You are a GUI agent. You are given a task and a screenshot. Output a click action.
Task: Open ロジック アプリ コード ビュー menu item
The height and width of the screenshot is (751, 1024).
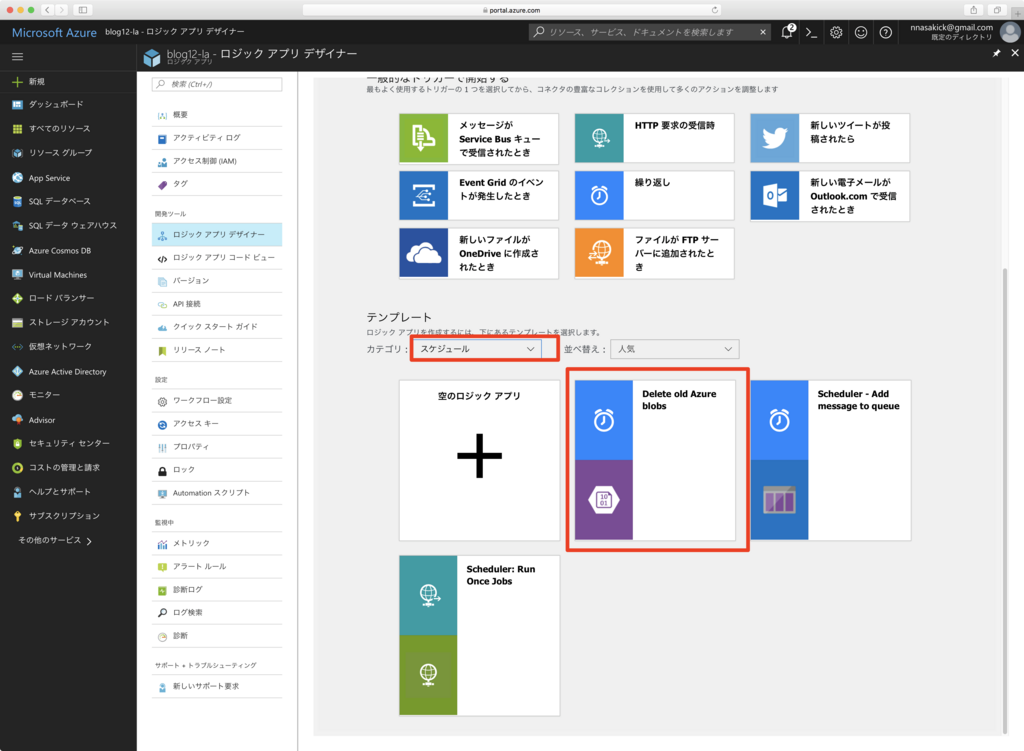coord(217,258)
